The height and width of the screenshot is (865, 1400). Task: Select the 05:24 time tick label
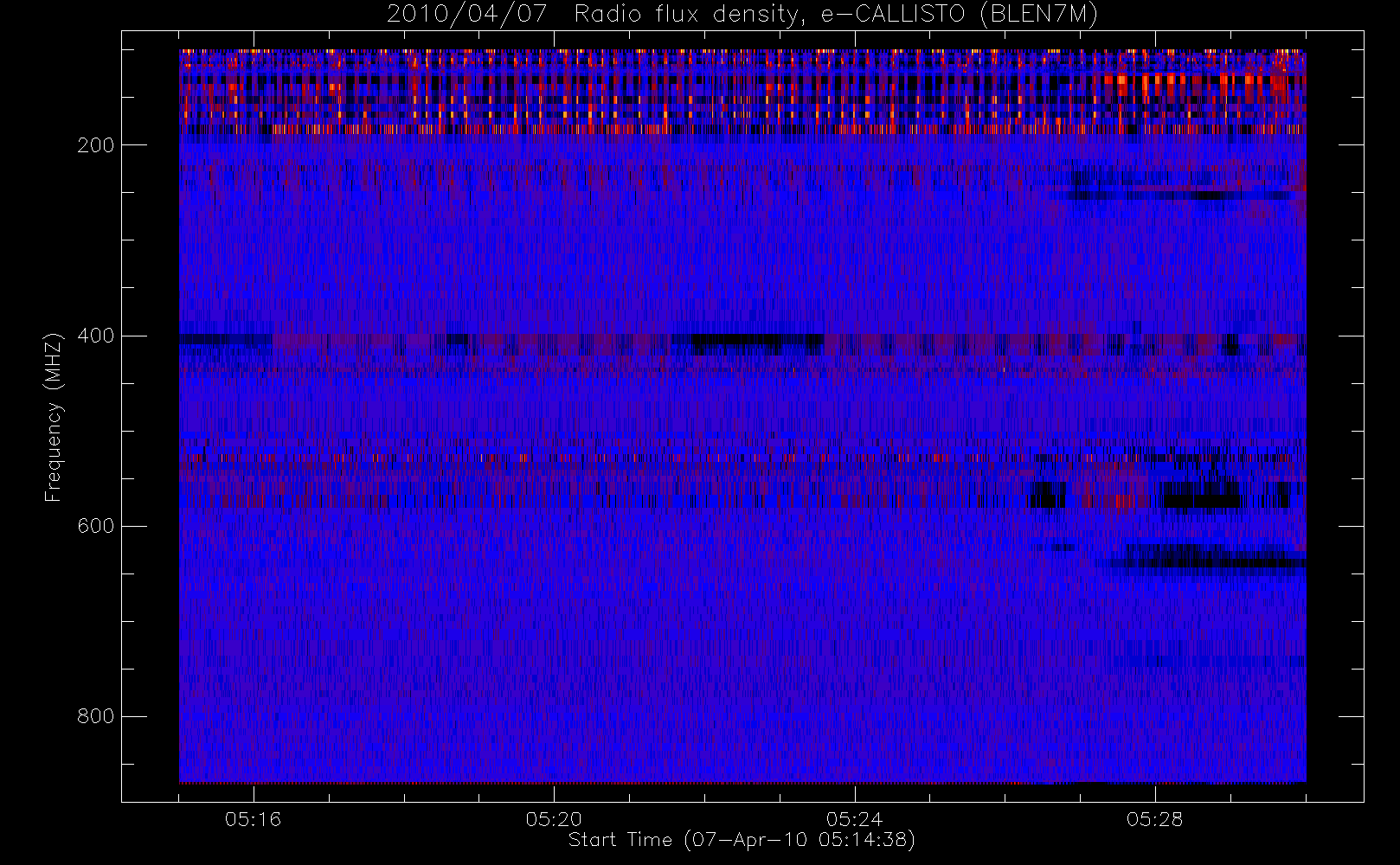(x=854, y=819)
